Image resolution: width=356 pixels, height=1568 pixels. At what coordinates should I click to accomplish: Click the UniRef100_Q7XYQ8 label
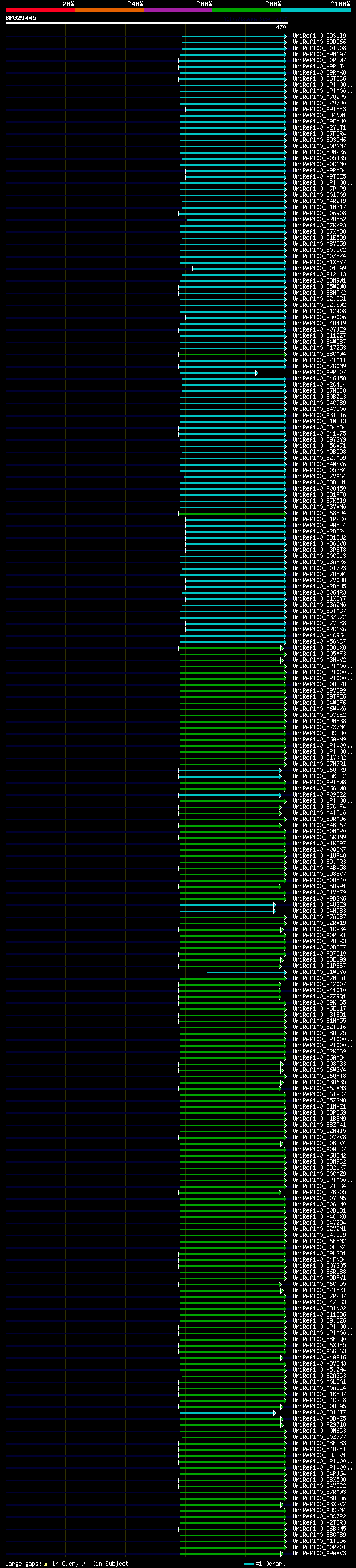(319, 231)
